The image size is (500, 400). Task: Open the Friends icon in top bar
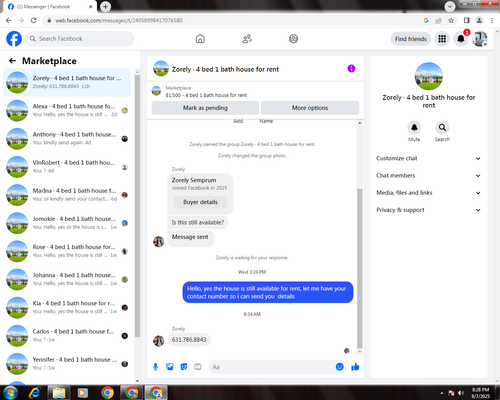[x=247, y=39]
